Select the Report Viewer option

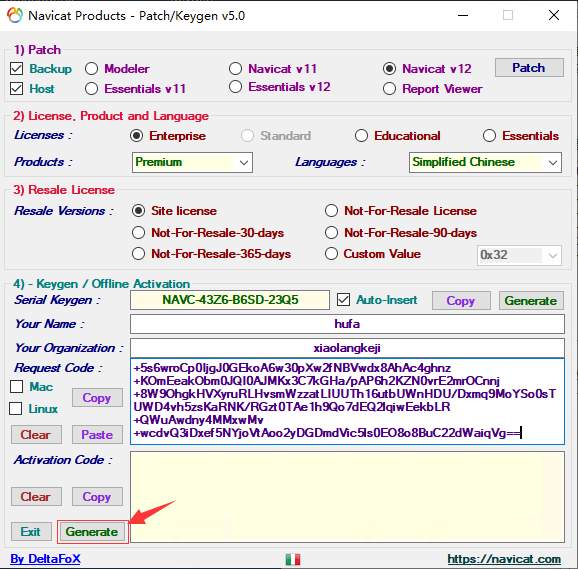pos(389,88)
